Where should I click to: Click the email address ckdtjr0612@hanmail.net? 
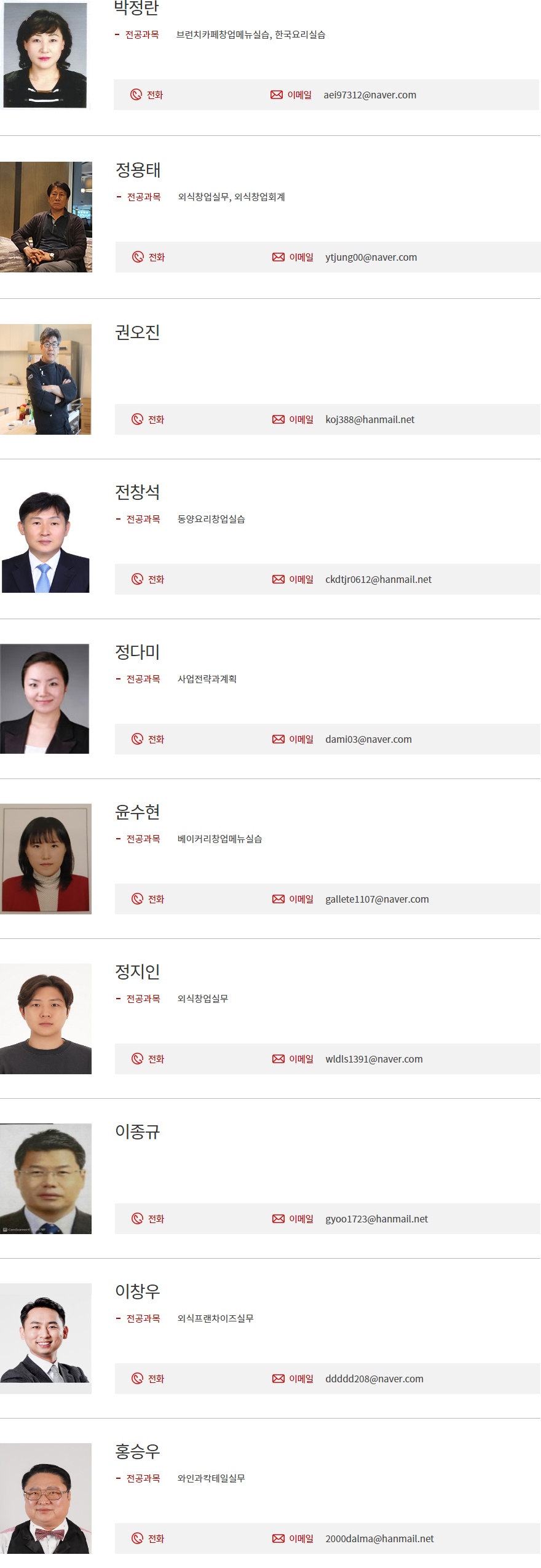pyautogui.click(x=379, y=579)
